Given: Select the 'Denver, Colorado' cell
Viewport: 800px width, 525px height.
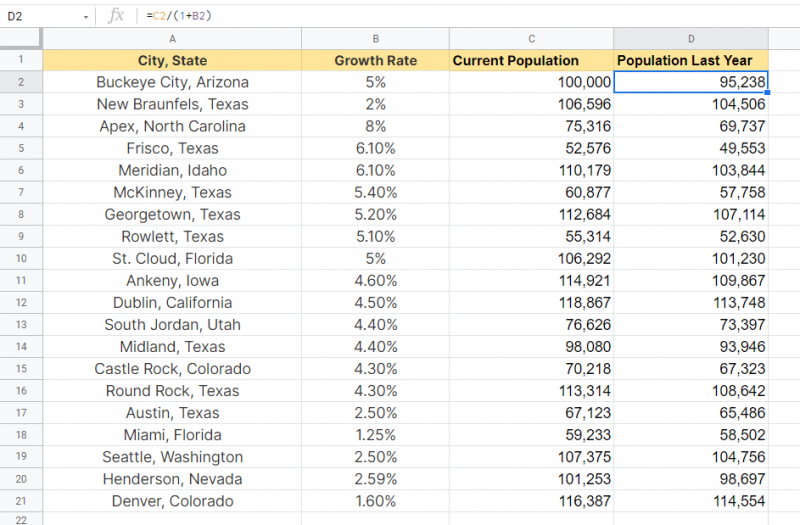Looking at the screenshot, I should pyautogui.click(x=172, y=501).
